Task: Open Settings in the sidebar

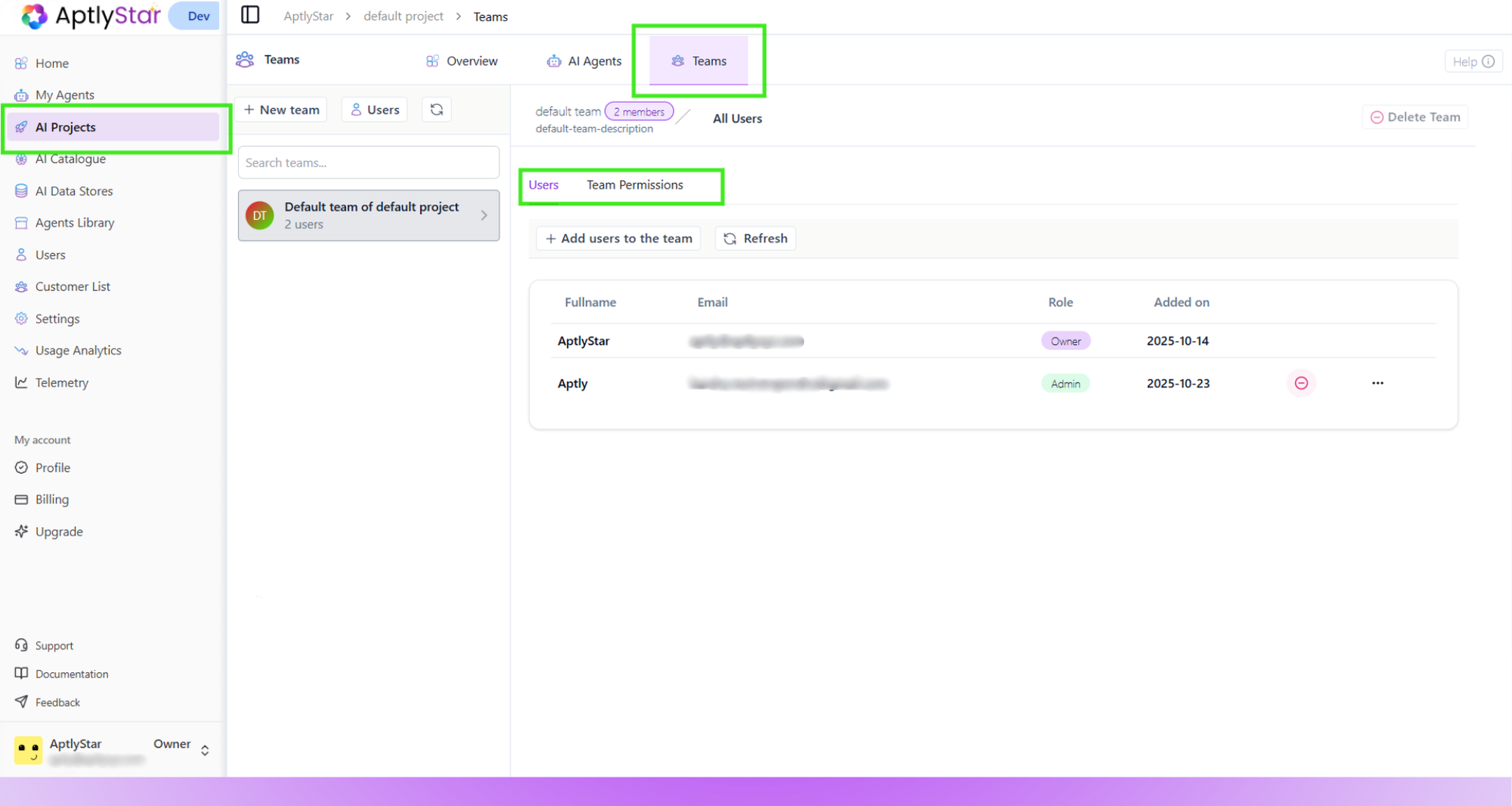Action: coord(57,319)
